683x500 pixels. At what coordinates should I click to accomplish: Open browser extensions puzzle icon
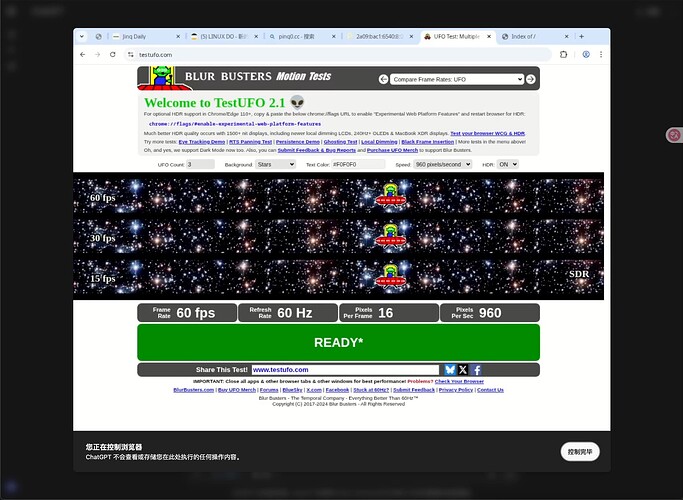(563, 54)
